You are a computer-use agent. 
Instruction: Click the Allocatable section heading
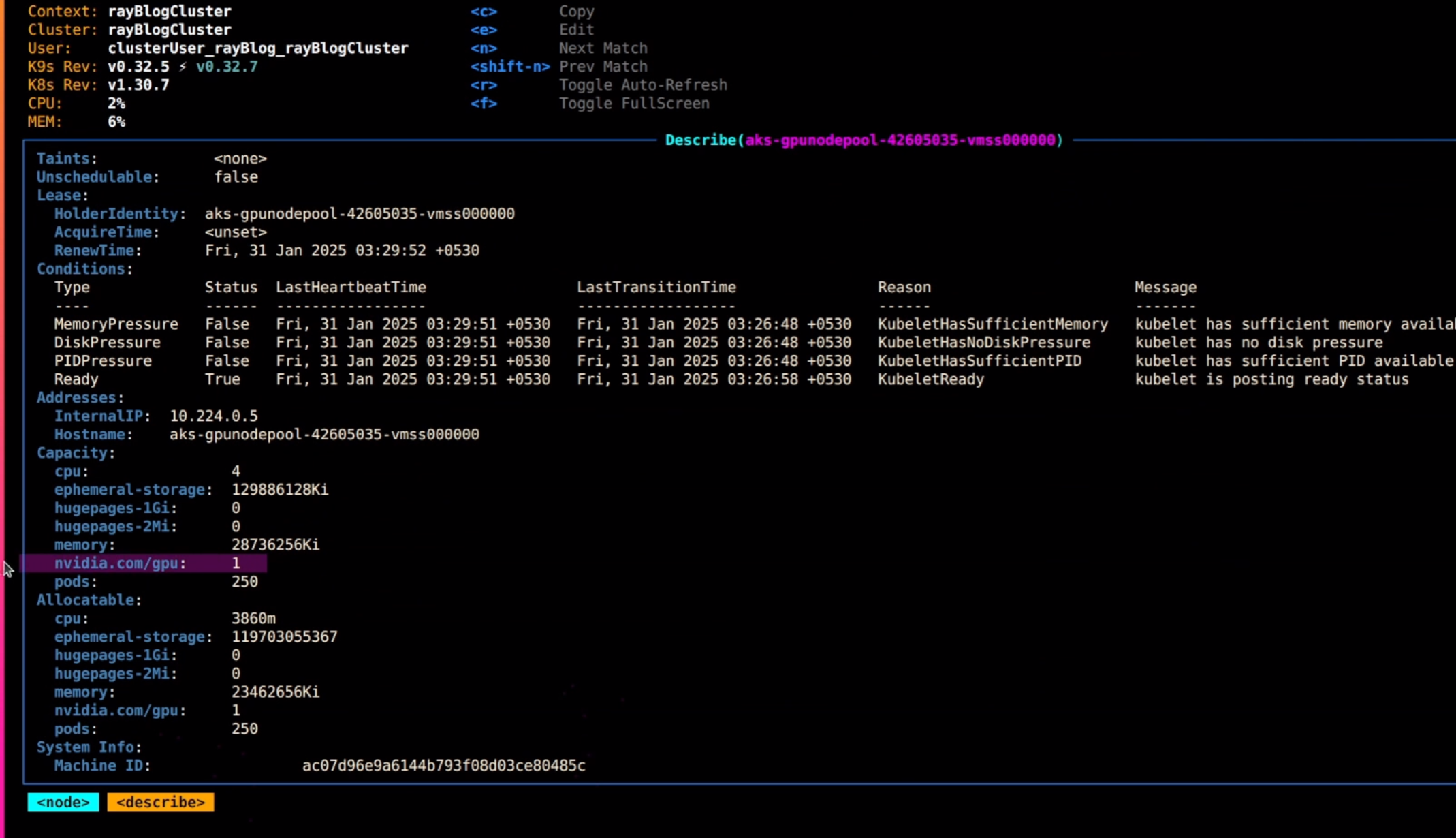(89, 600)
